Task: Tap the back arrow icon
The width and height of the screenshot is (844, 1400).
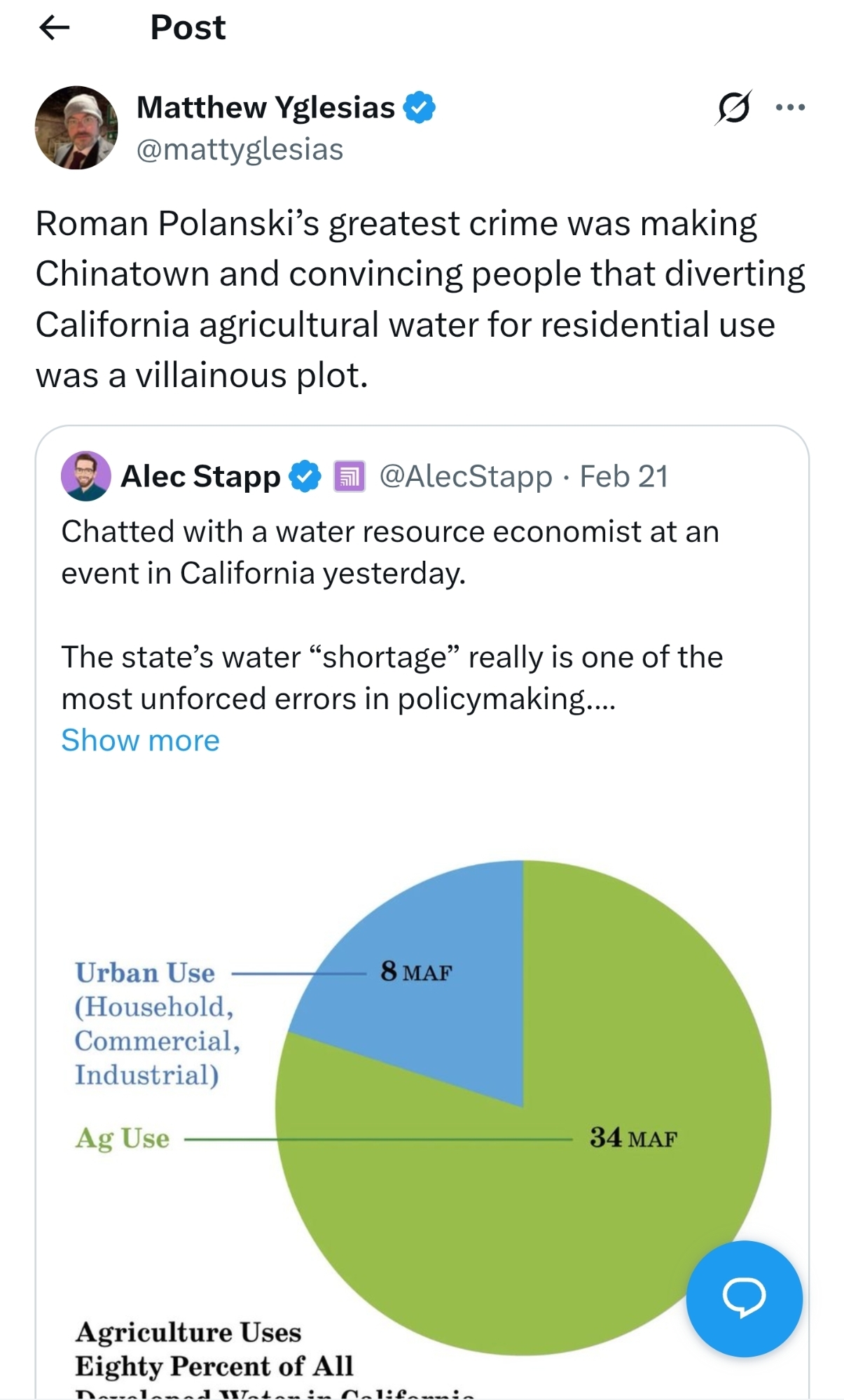Action: point(55,28)
